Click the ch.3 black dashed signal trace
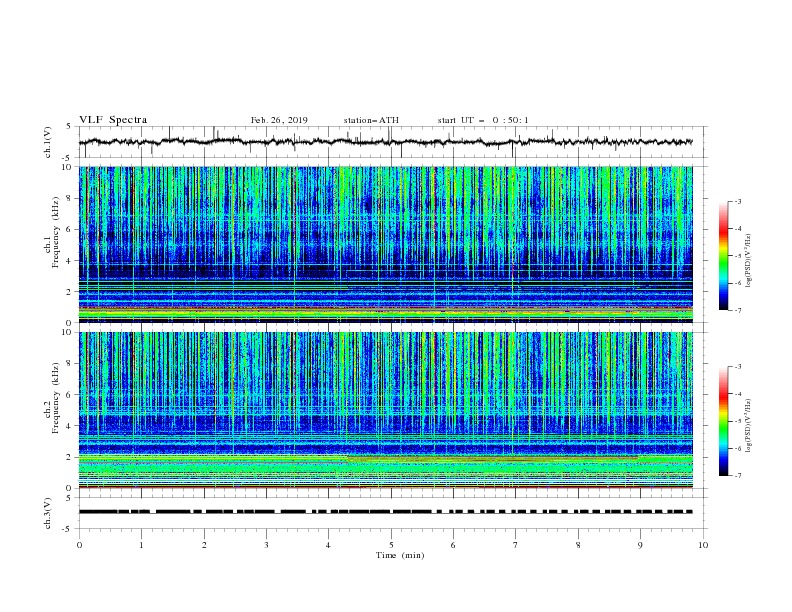 [x=386, y=512]
